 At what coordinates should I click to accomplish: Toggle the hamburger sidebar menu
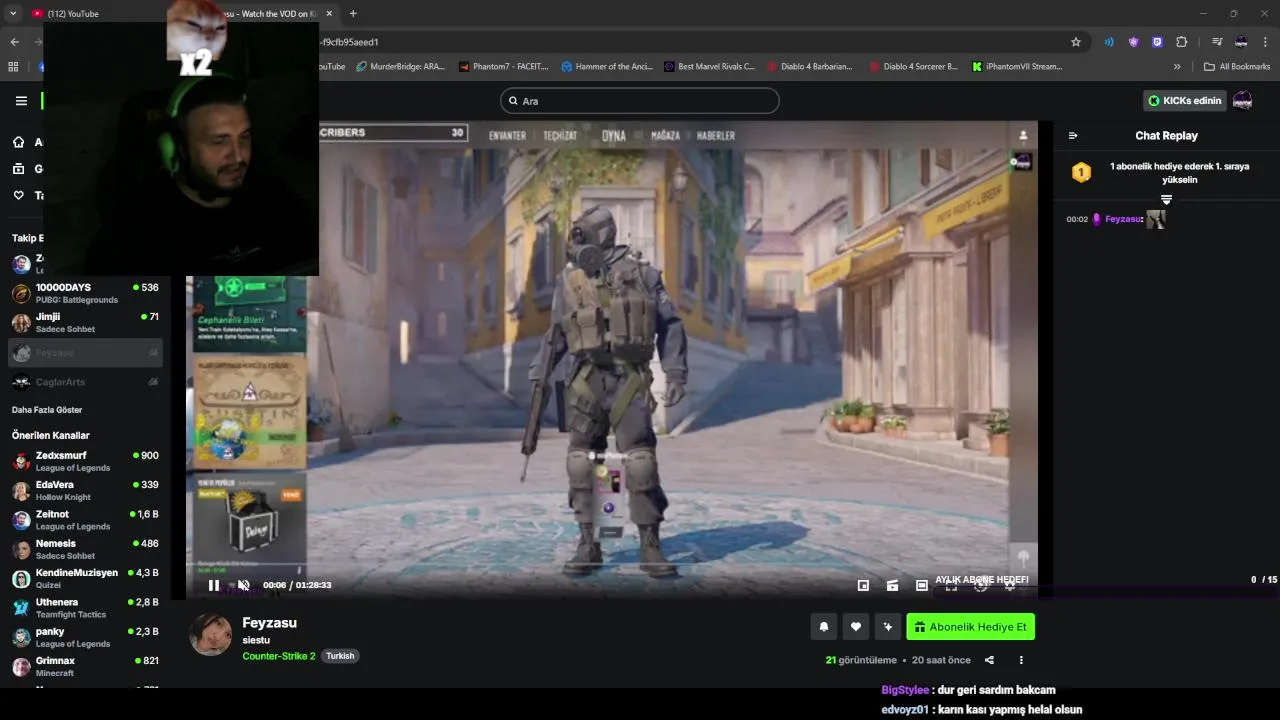21,101
